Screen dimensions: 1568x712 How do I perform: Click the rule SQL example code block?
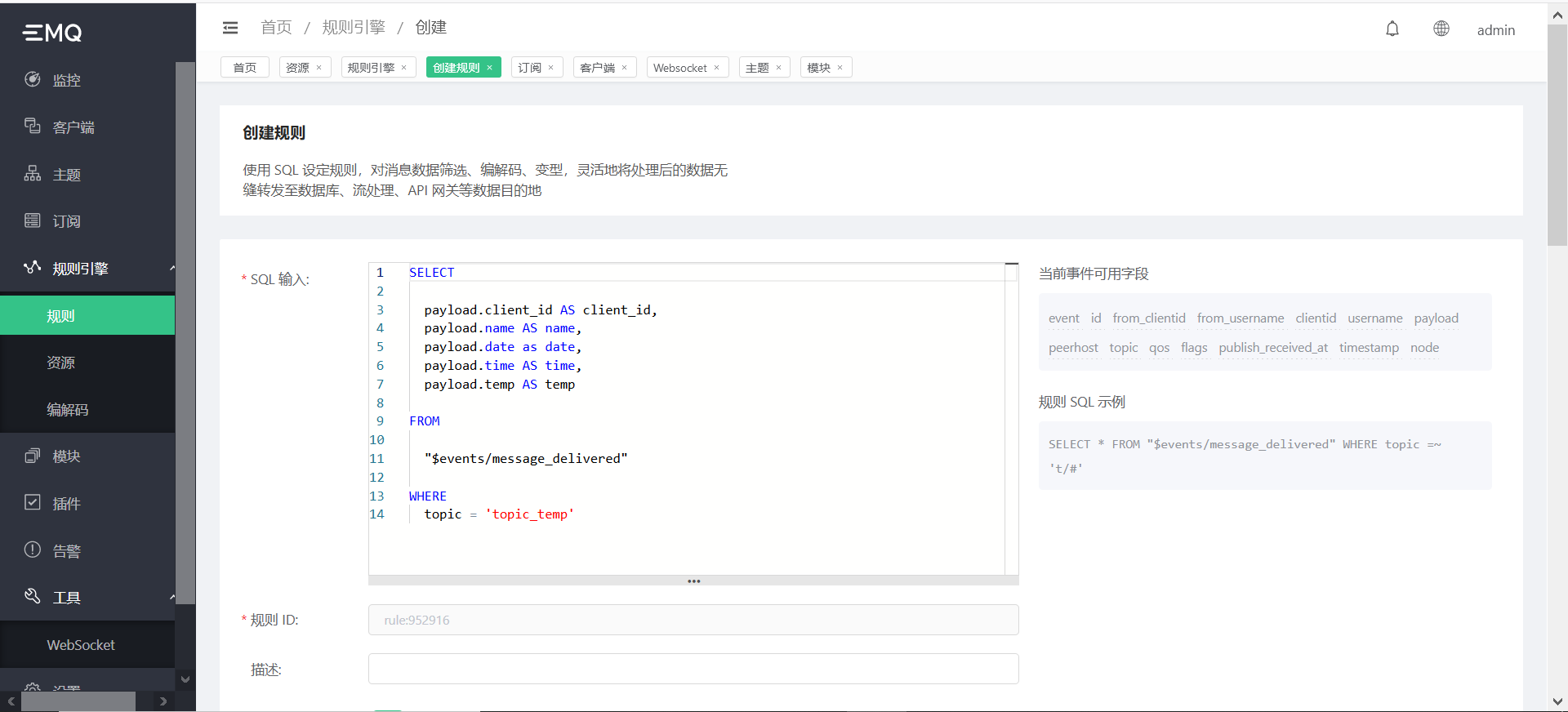pos(1265,456)
